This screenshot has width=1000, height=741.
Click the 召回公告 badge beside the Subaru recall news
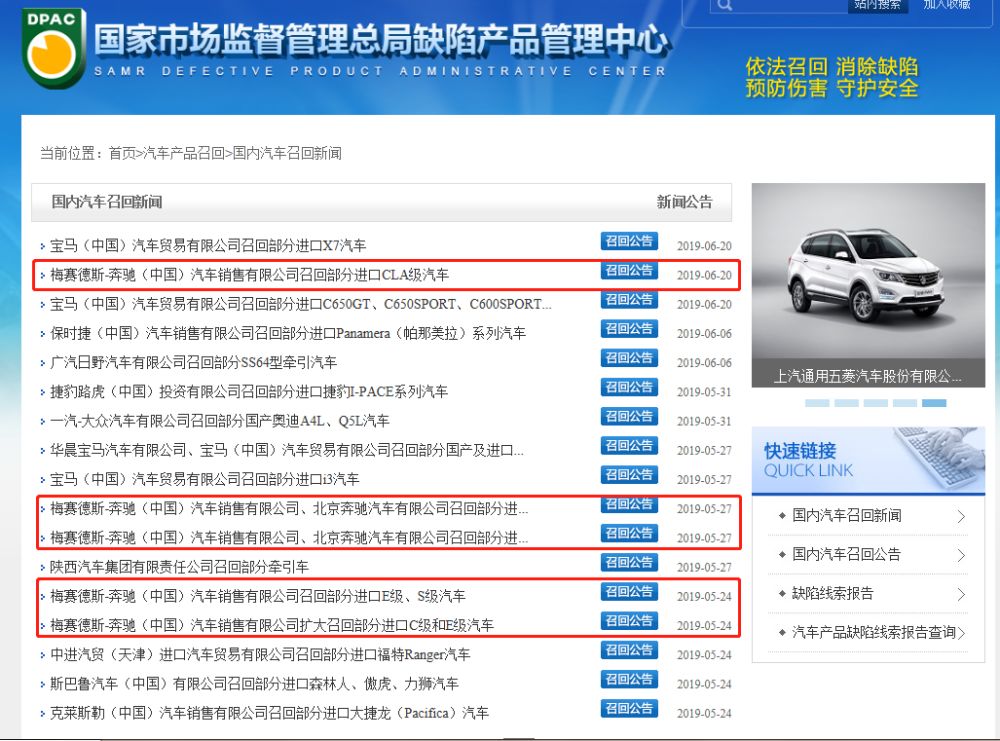(629, 679)
